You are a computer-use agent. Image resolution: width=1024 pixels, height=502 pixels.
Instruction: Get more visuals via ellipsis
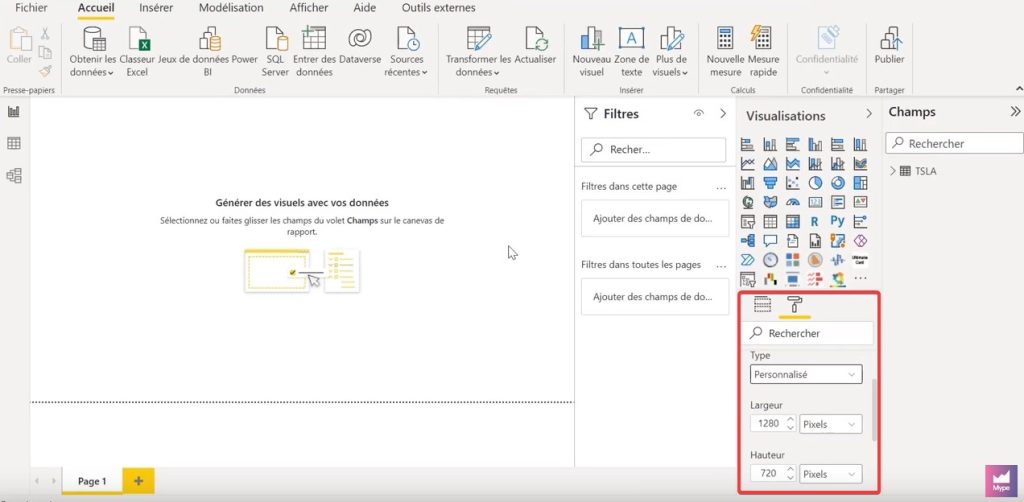click(x=860, y=279)
